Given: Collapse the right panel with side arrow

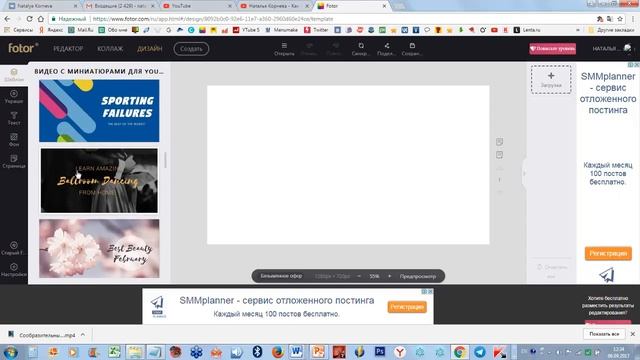Looking at the screenshot, I should click(x=524, y=173).
